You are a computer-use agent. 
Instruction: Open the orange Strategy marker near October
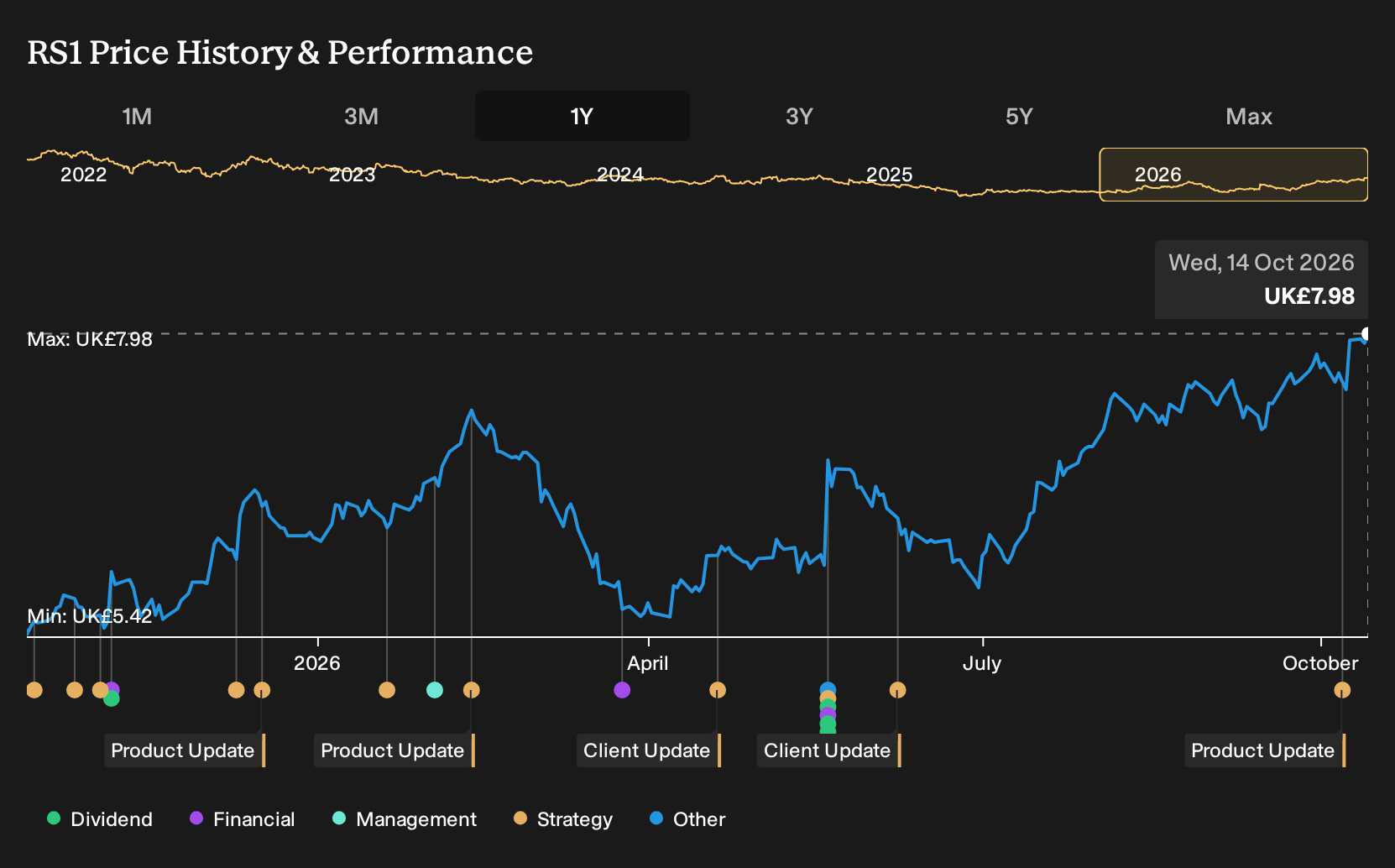tap(1342, 690)
